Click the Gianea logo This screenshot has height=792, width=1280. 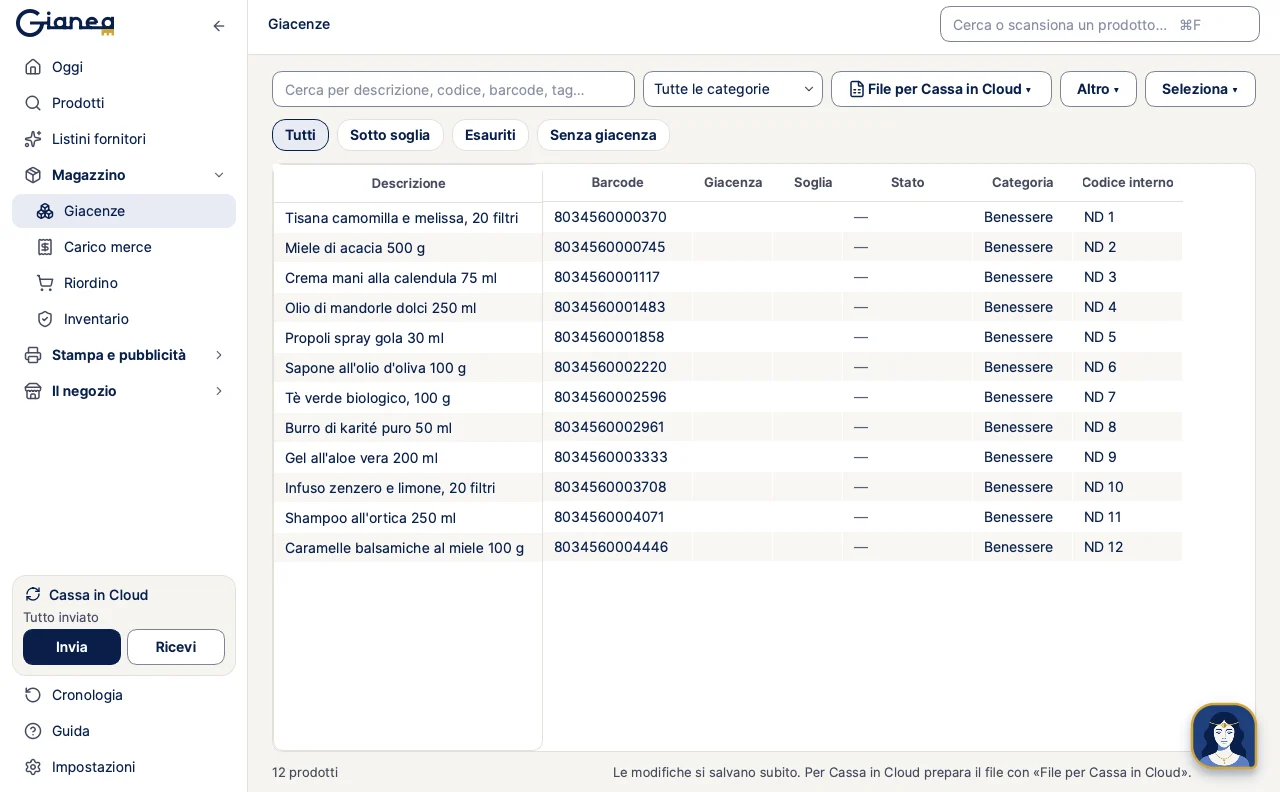click(65, 23)
